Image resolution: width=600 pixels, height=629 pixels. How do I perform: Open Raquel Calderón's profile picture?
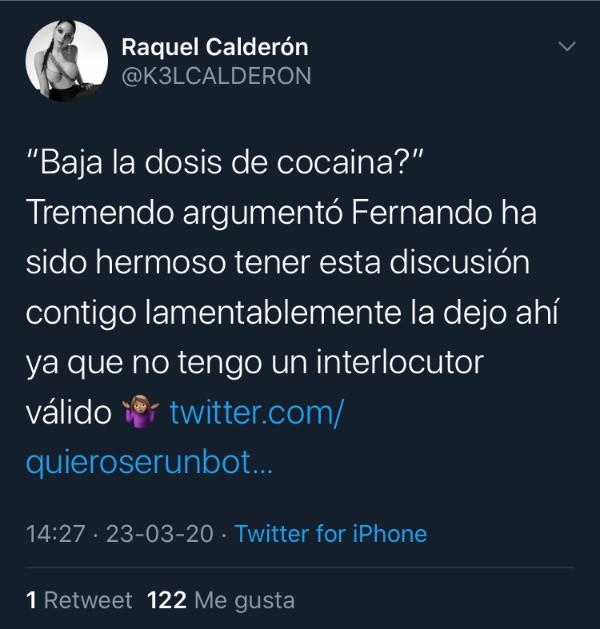67,60
